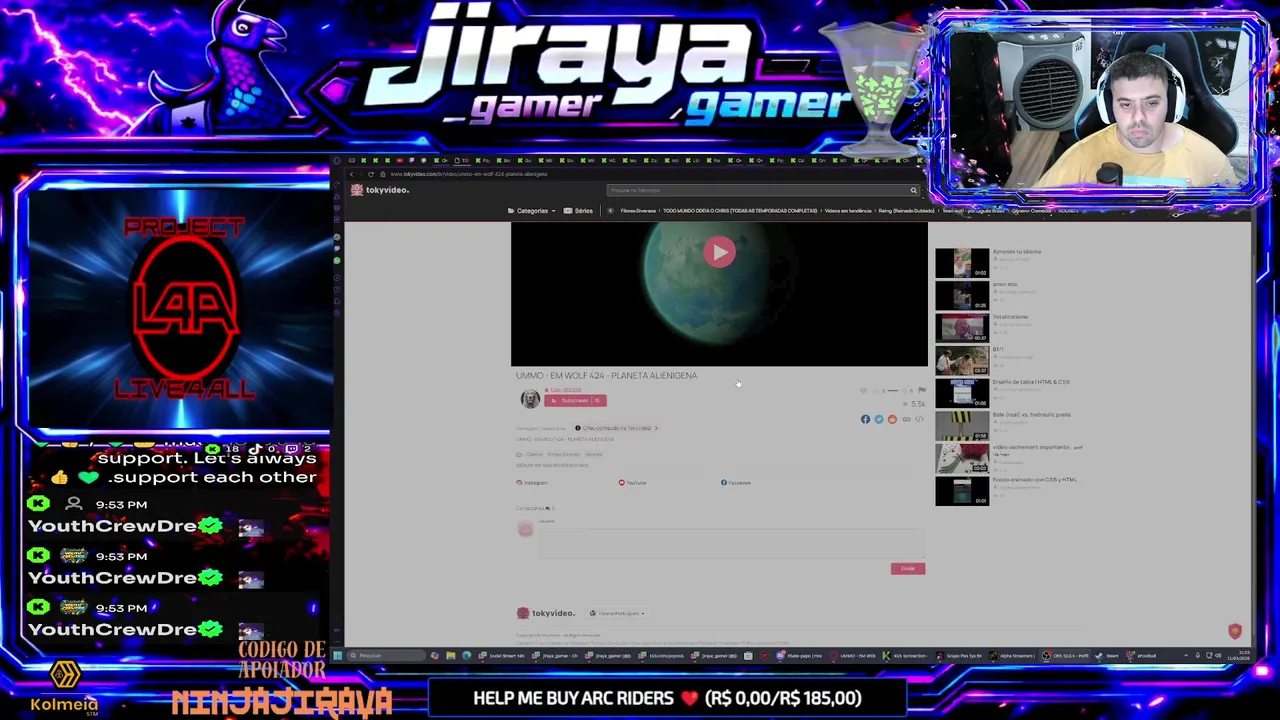Viewport: 1280px width, 720px height.
Task: Open the Instagram social link
Action: [x=532, y=483]
